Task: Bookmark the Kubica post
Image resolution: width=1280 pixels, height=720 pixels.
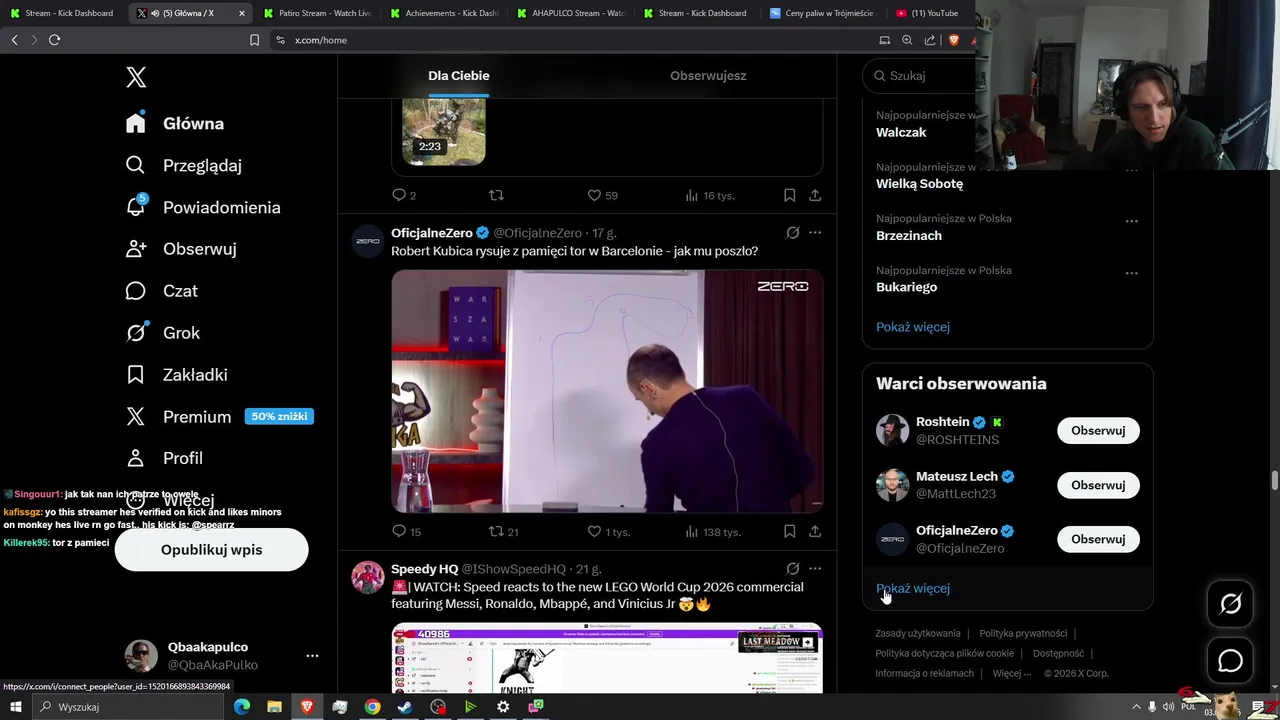Action: coord(790,531)
